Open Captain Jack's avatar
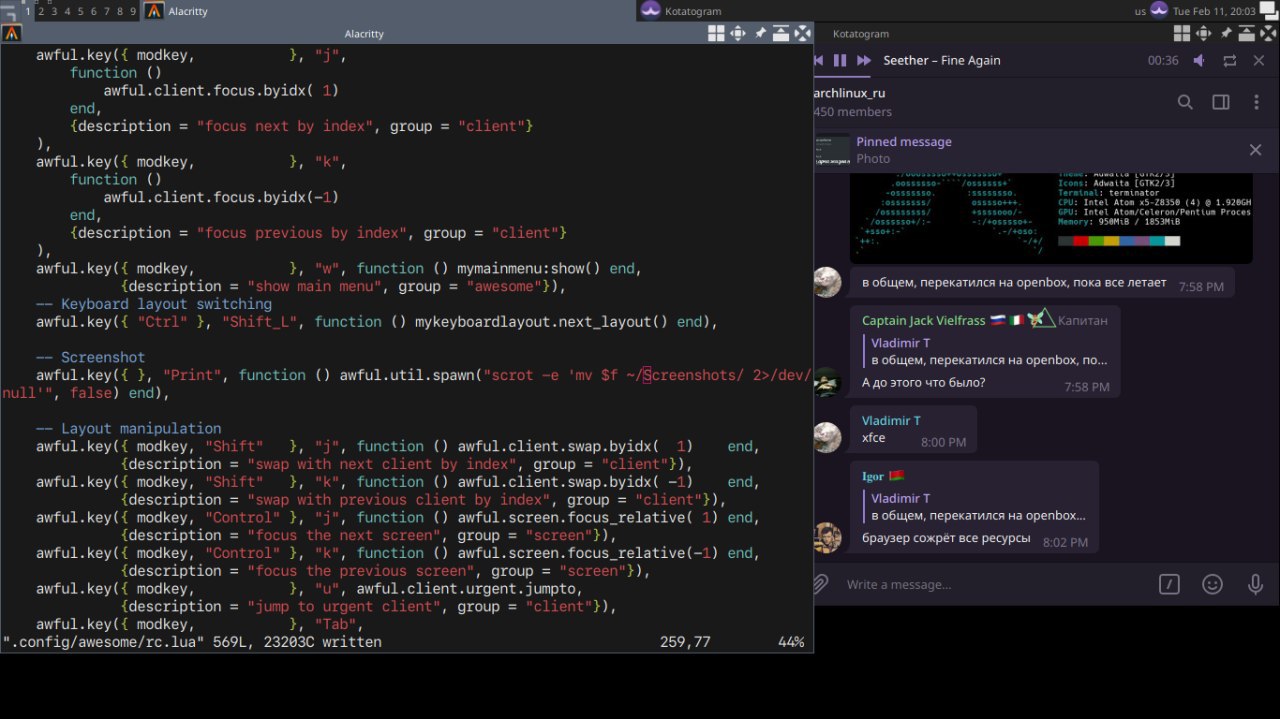Viewport: 1280px width, 719px height. click(827, 382)
